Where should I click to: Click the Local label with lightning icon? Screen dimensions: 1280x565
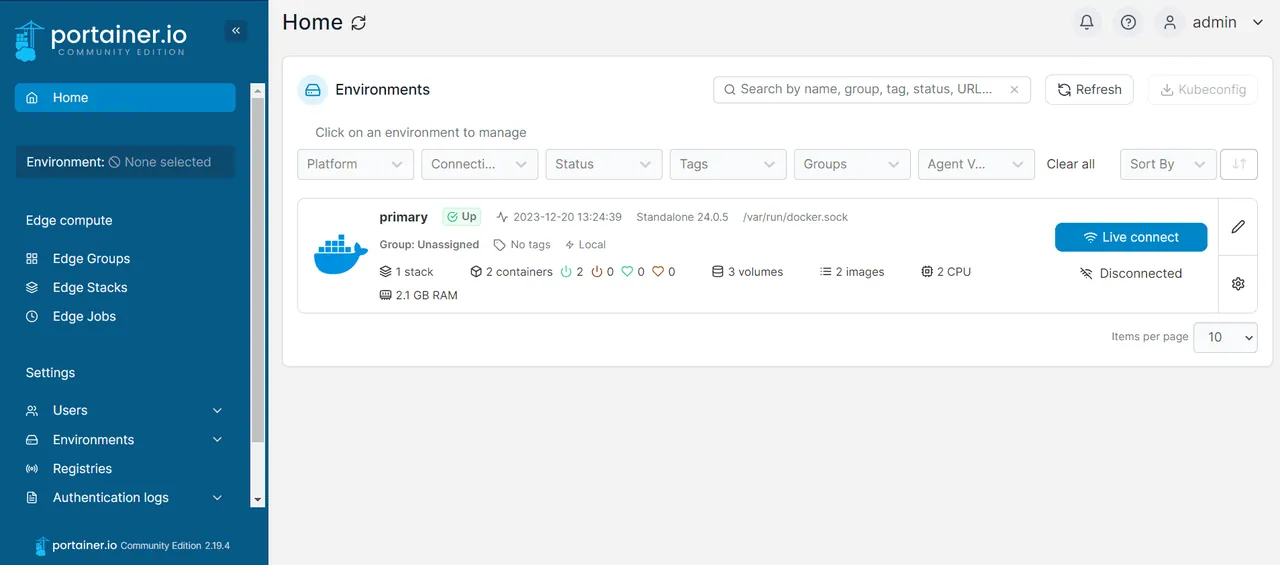[585, 245]
